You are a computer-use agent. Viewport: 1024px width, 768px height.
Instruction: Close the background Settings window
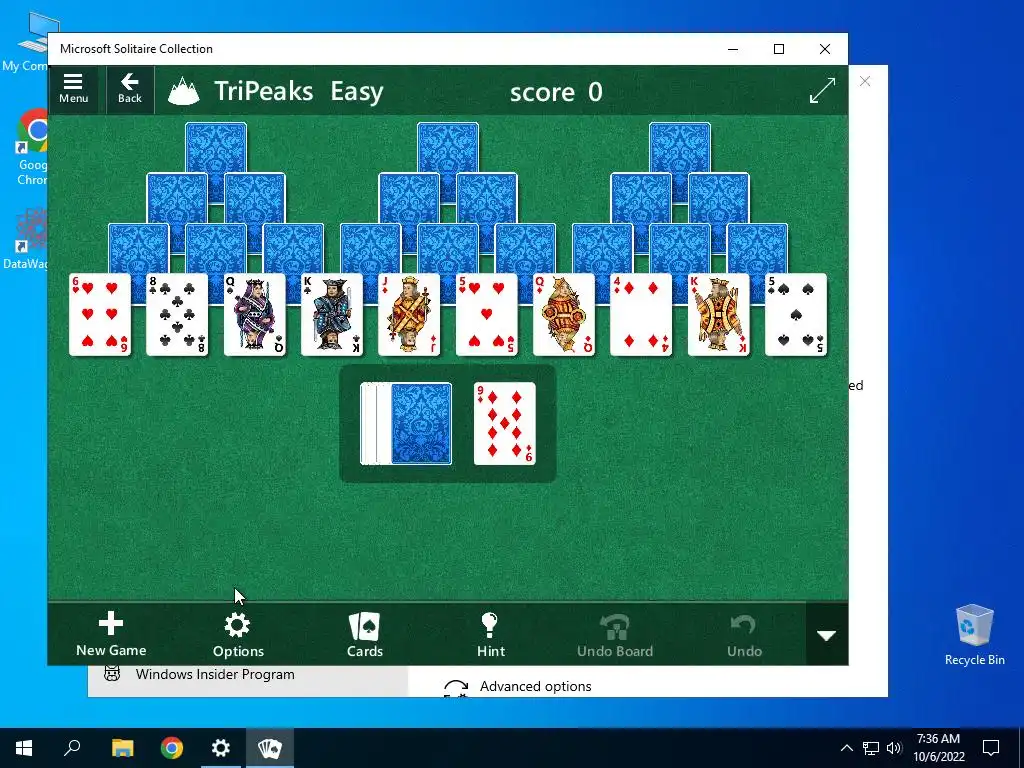[x=865, y=81]
